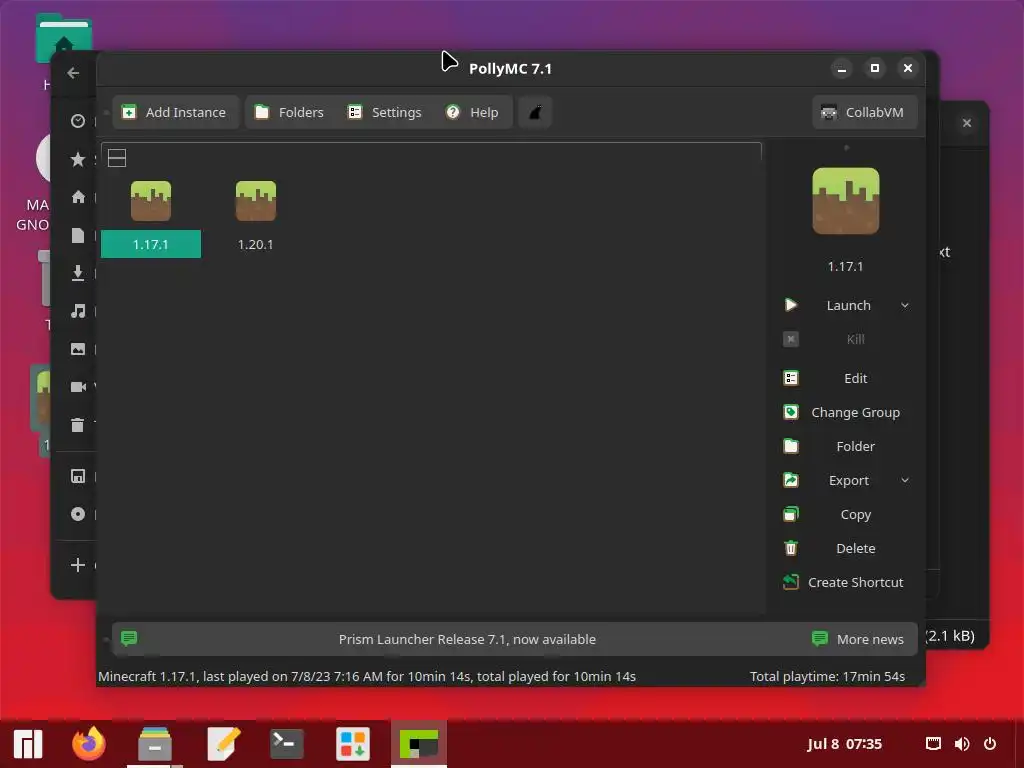Click the cat icon toolbar button
This screenshot has width=1024, height=768.
pos(536,112)
